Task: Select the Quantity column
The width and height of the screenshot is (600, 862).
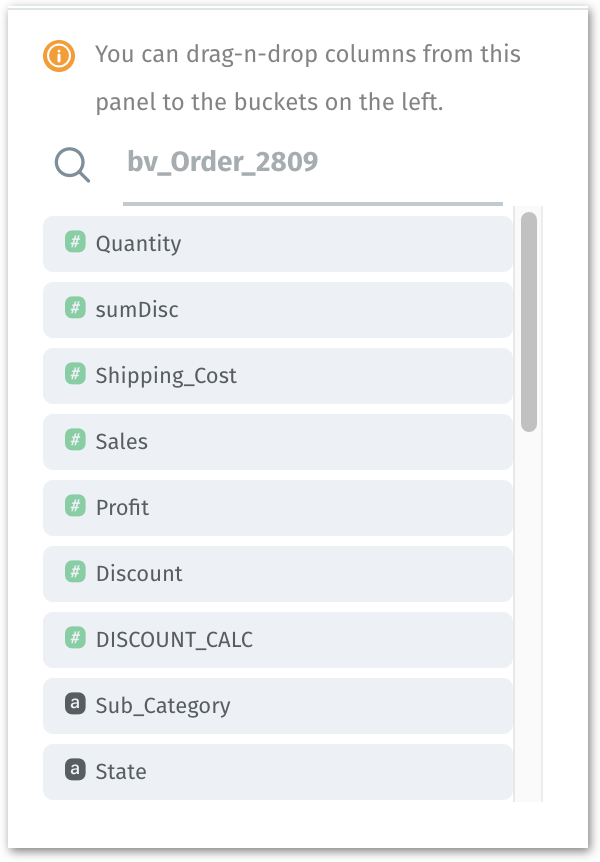Action: (278, 243)
